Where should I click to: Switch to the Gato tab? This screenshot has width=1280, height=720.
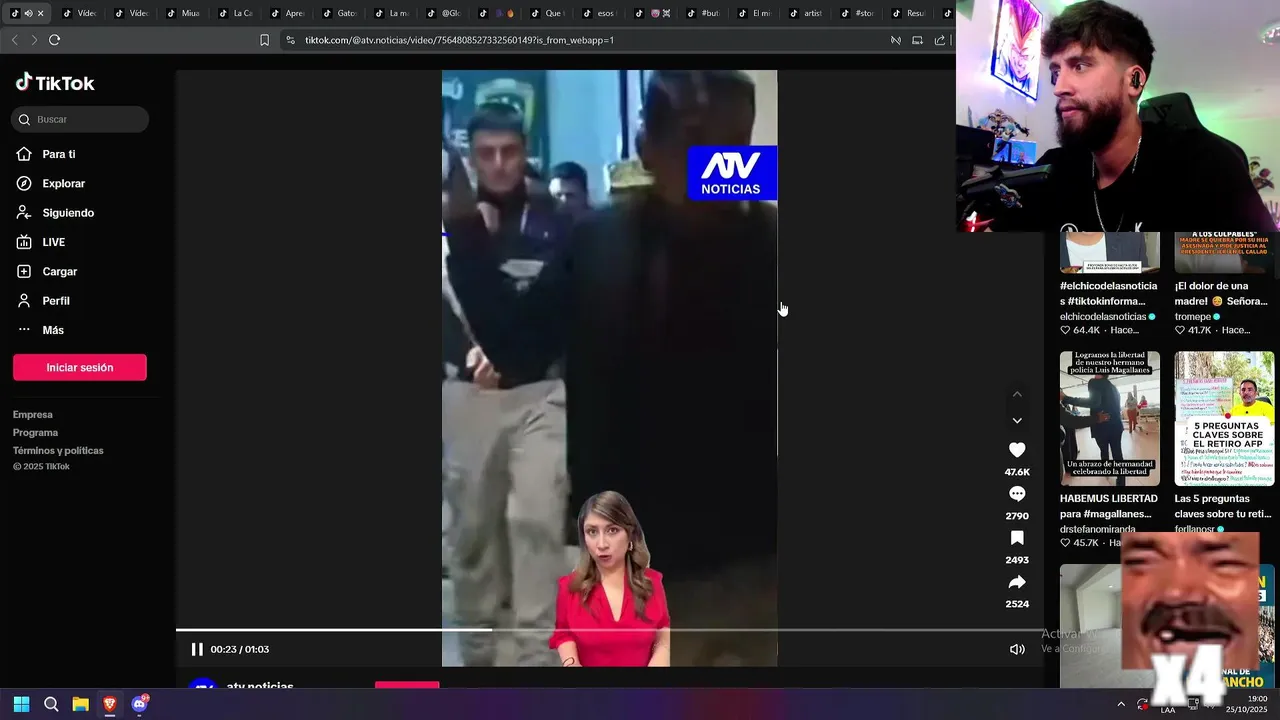click(338, 13)
